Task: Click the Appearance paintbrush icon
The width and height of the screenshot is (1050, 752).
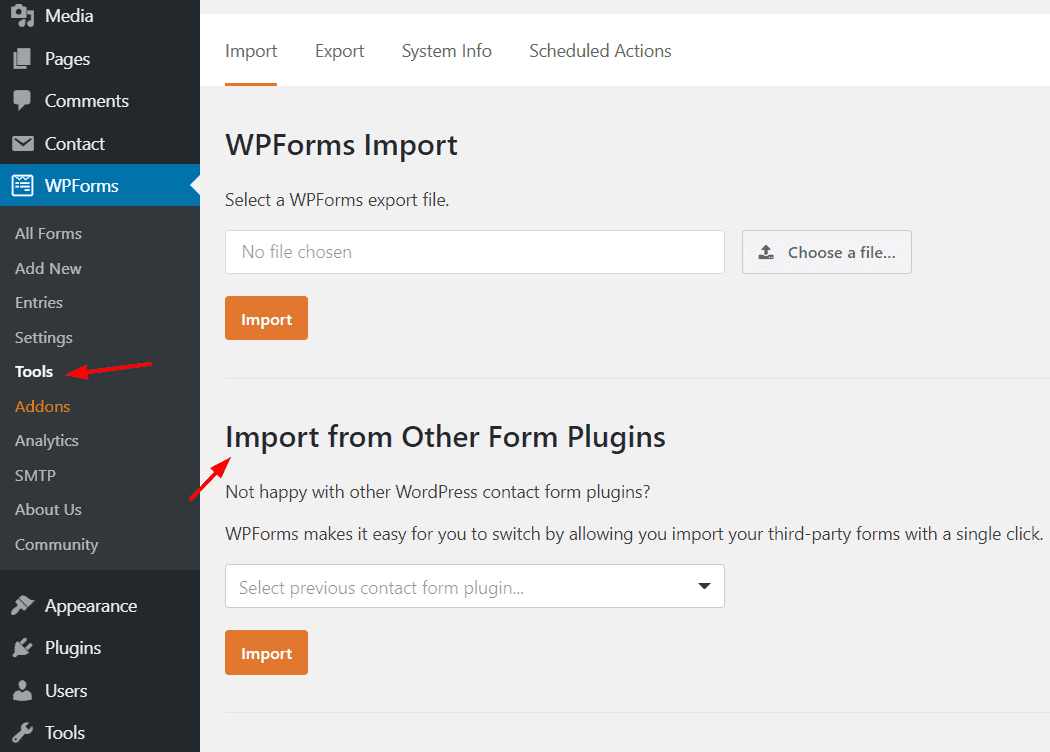Action: [x=22, y=605]
